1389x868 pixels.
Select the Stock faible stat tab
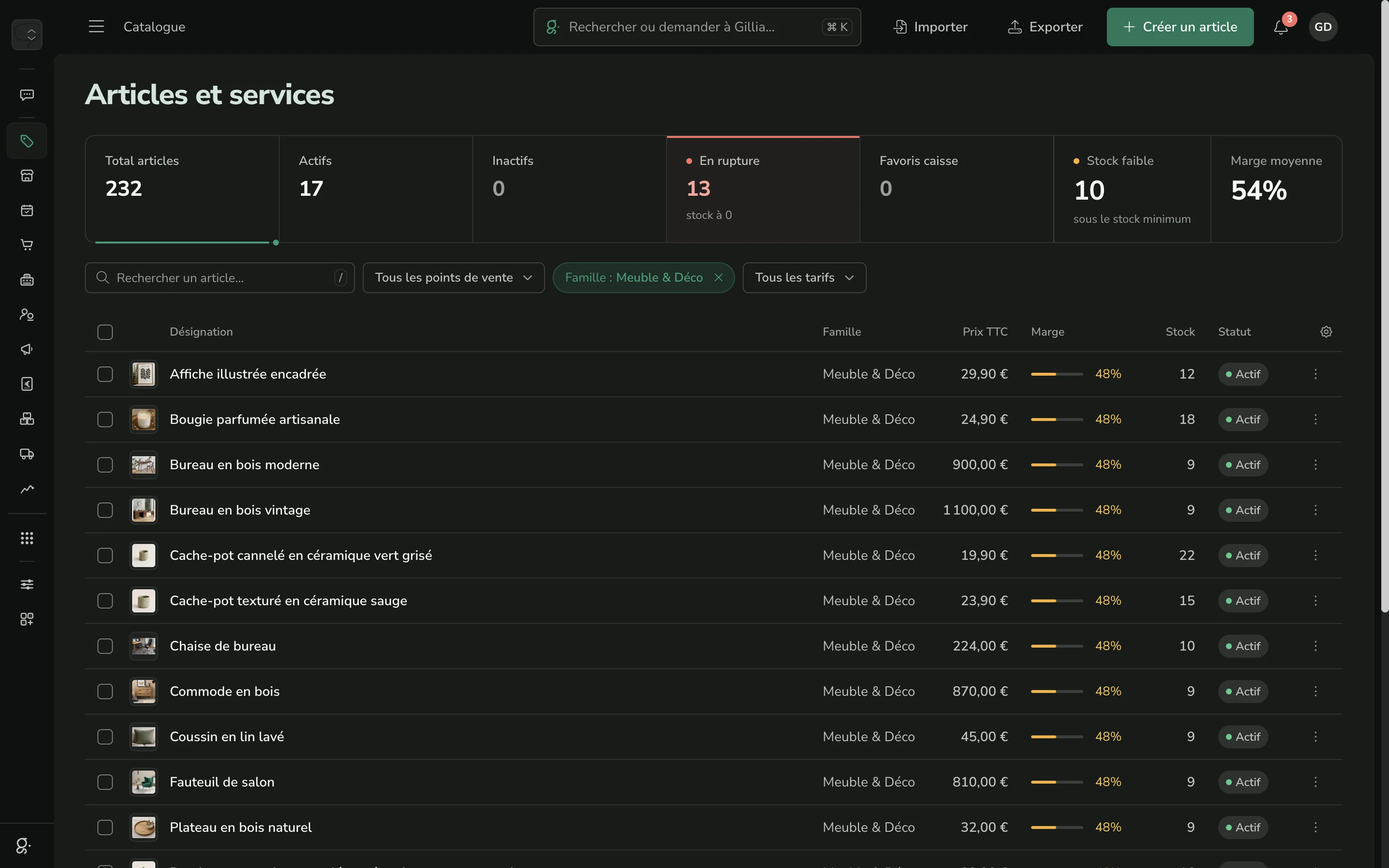pos(1132,189)
